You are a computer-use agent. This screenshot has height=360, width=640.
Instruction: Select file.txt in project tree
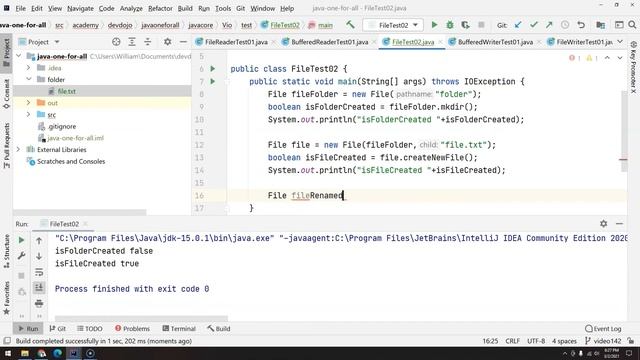tap(67, 91)
